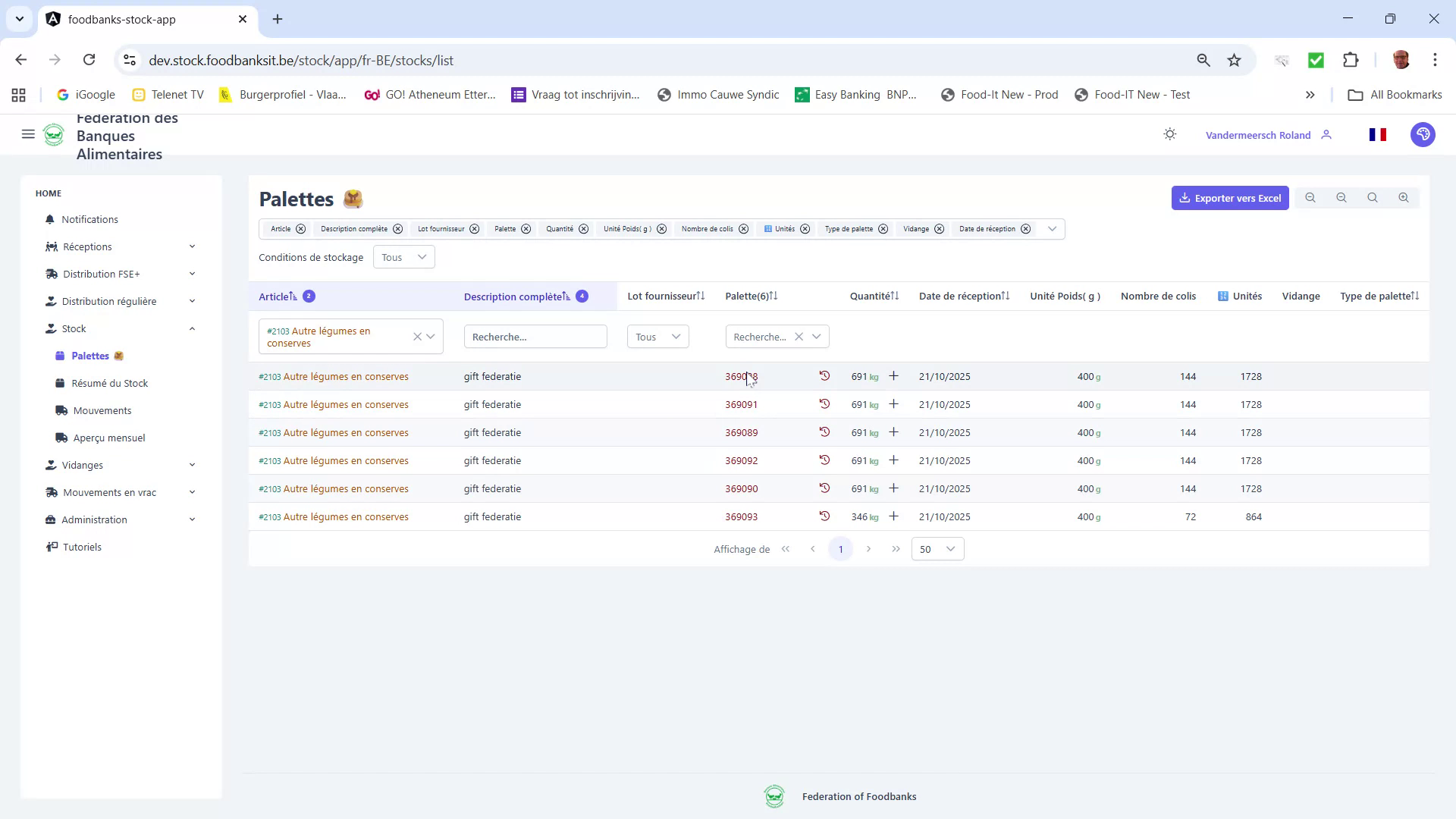Screen dimensions: 1456x819
Task: Click the plus icon on row 369093
Action: [894, 516]
